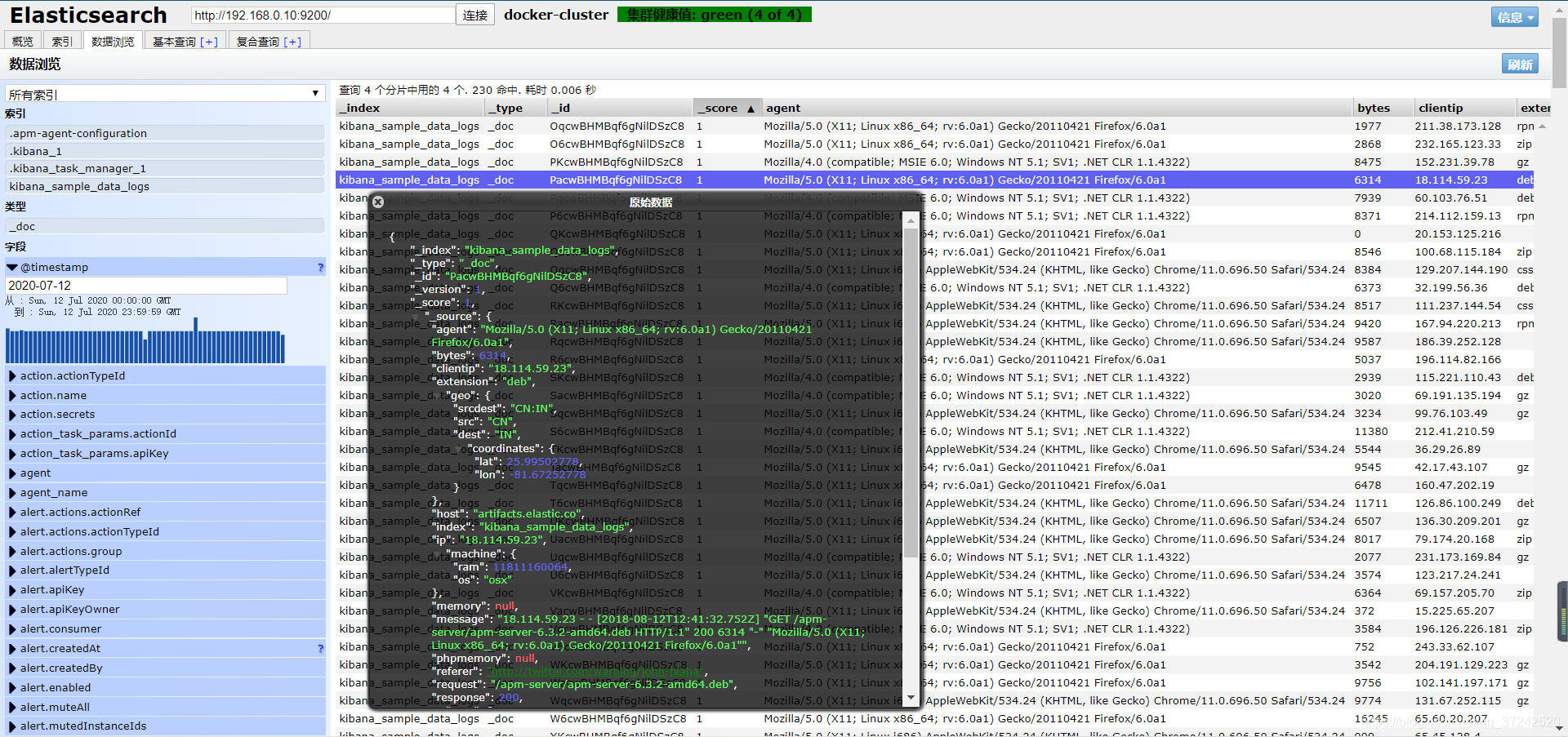Select row with id W6cwBHMBqf6gNilDSzC8

pos(935,719)
